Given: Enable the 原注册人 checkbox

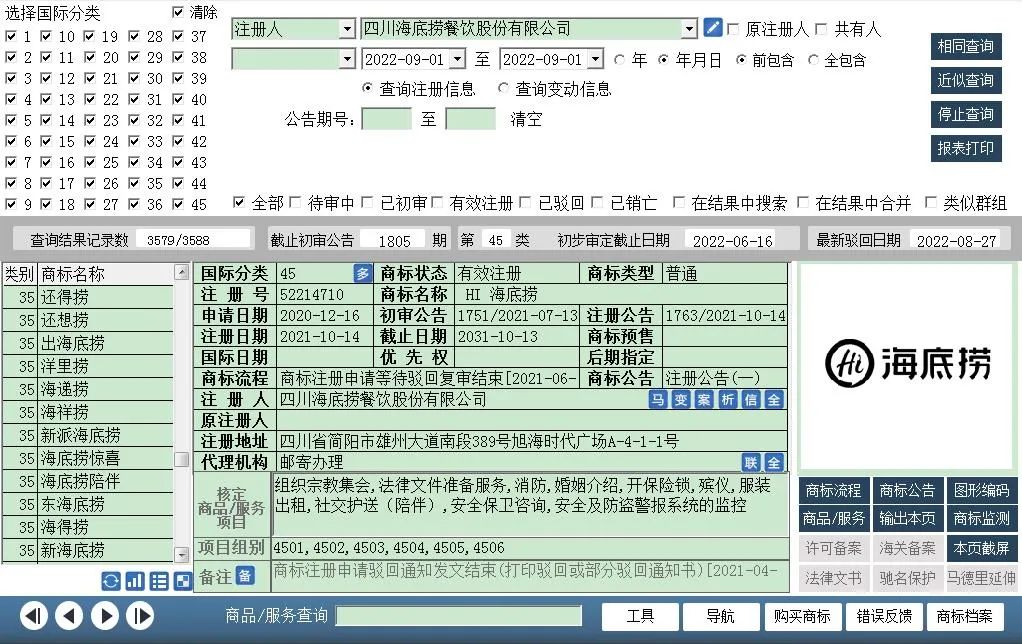Looking at the screenshot, I should [x=733, y=29].
